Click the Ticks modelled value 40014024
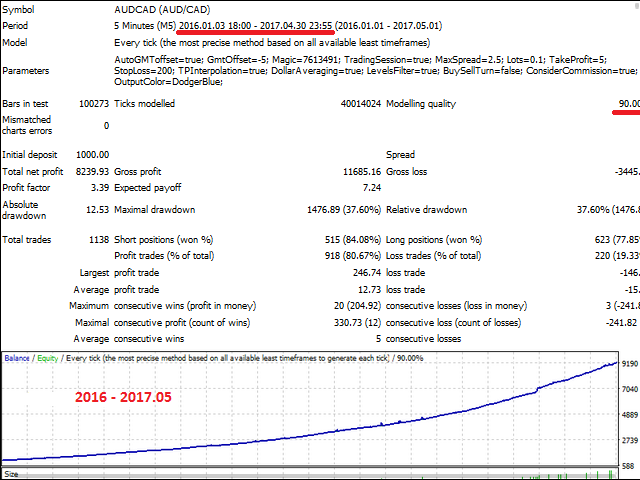The image size is (640, 480). (361, 104)
